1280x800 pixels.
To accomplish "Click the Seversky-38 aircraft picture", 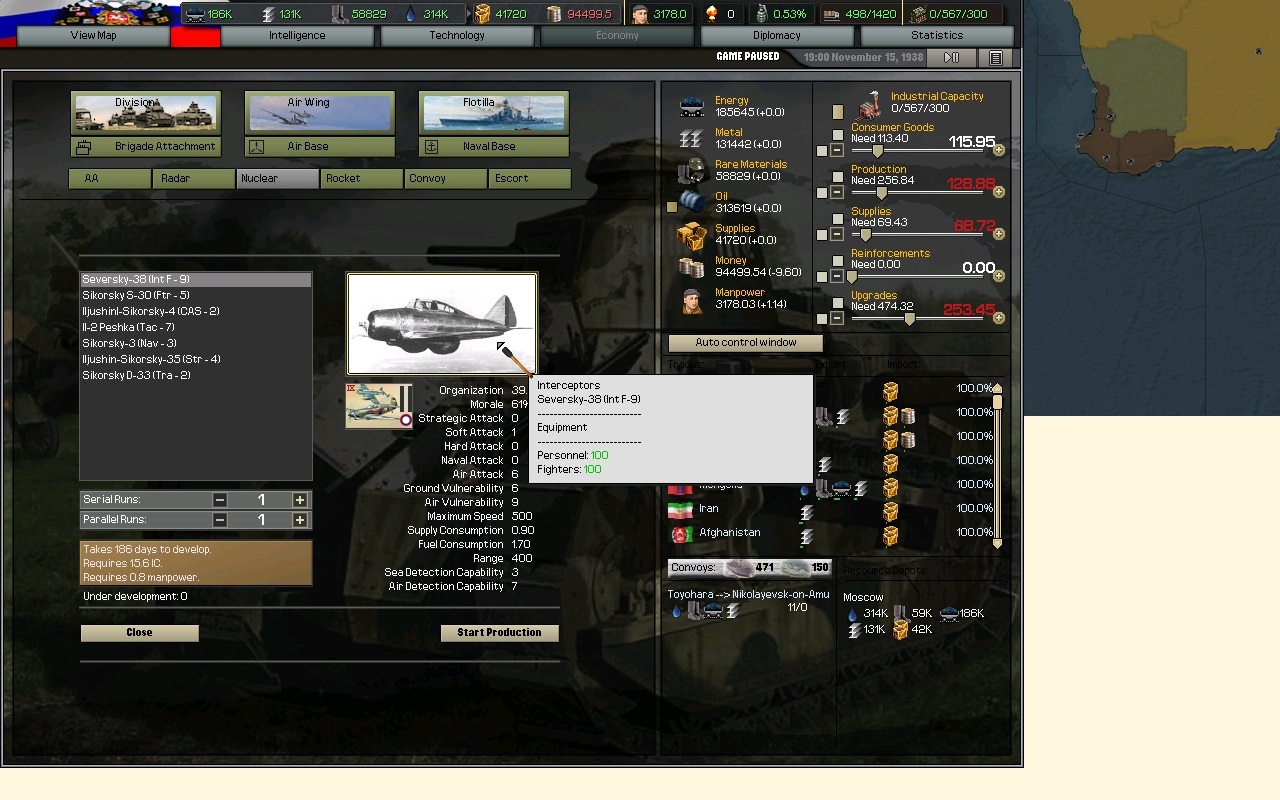I will (x=441, y=323).
